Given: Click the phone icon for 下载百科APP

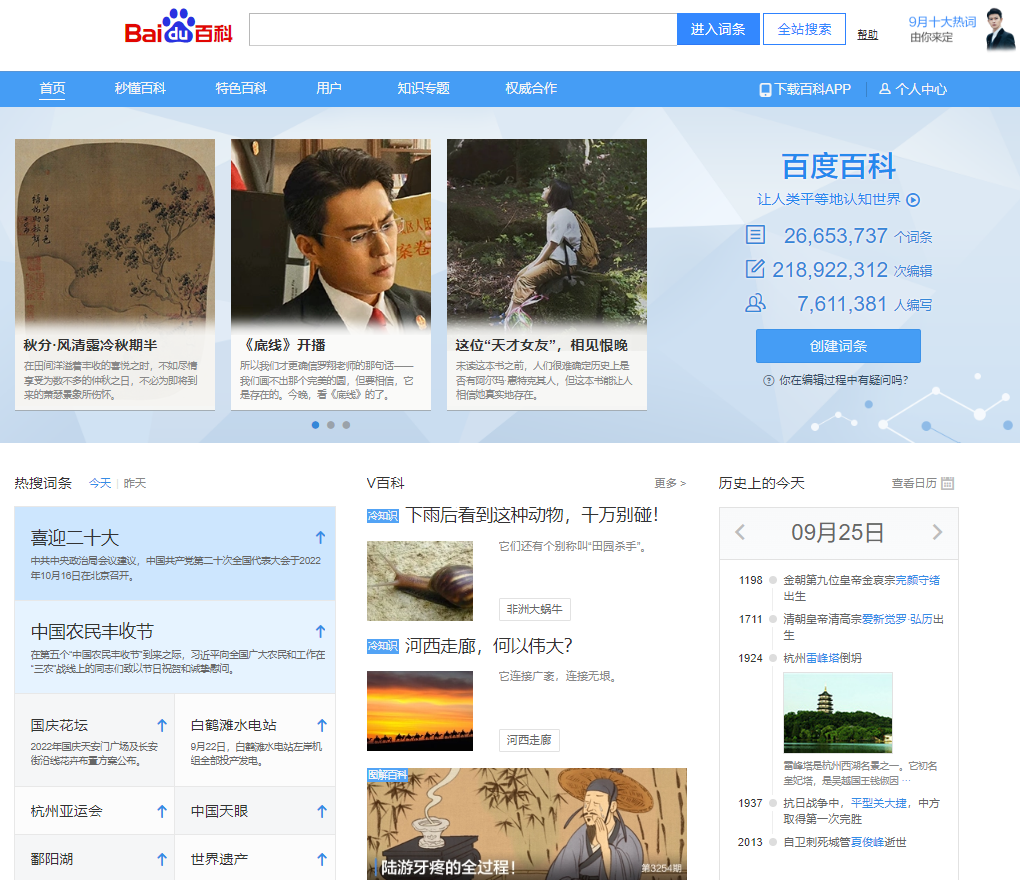Looking at the screenshot, I should 765,89.
